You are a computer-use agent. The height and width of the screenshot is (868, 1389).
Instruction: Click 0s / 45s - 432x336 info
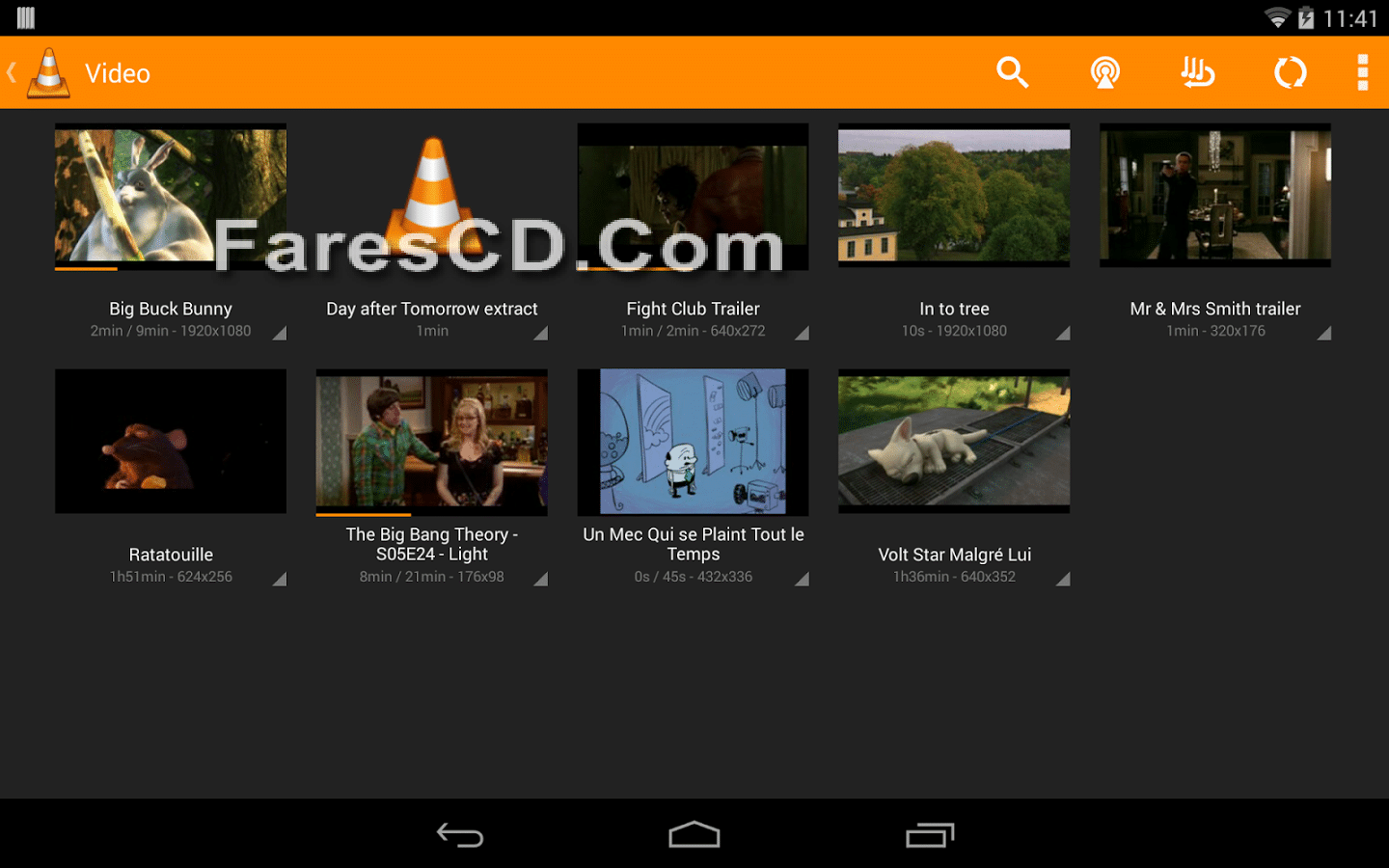tap(693, 577)
